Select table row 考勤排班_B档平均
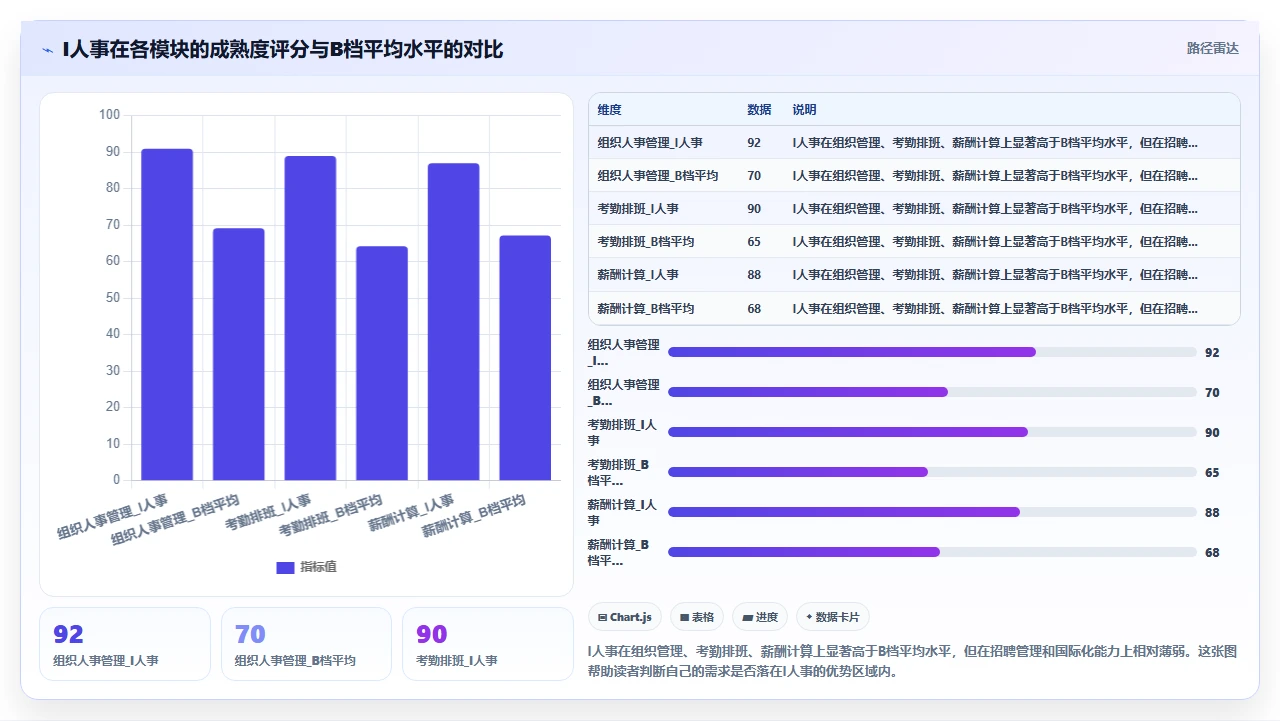The width and height of the screenshot is (1280, 721). [914, 242]
